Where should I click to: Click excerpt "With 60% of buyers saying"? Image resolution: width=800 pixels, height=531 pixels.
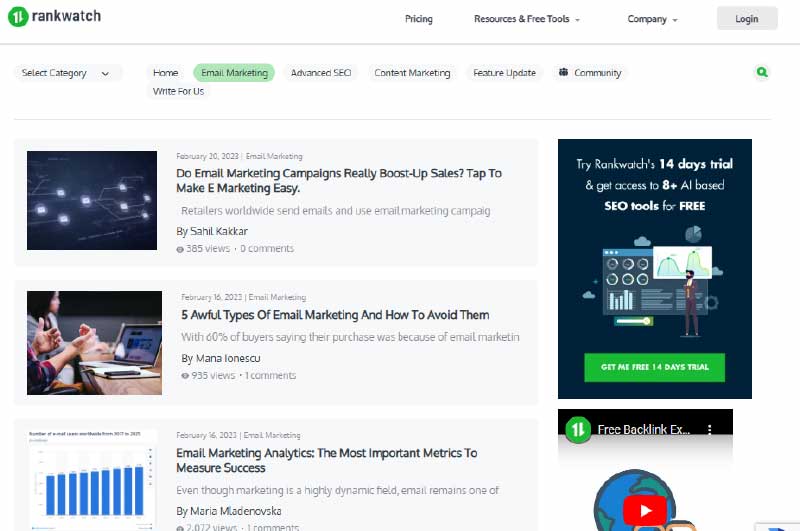pos(351,337)
